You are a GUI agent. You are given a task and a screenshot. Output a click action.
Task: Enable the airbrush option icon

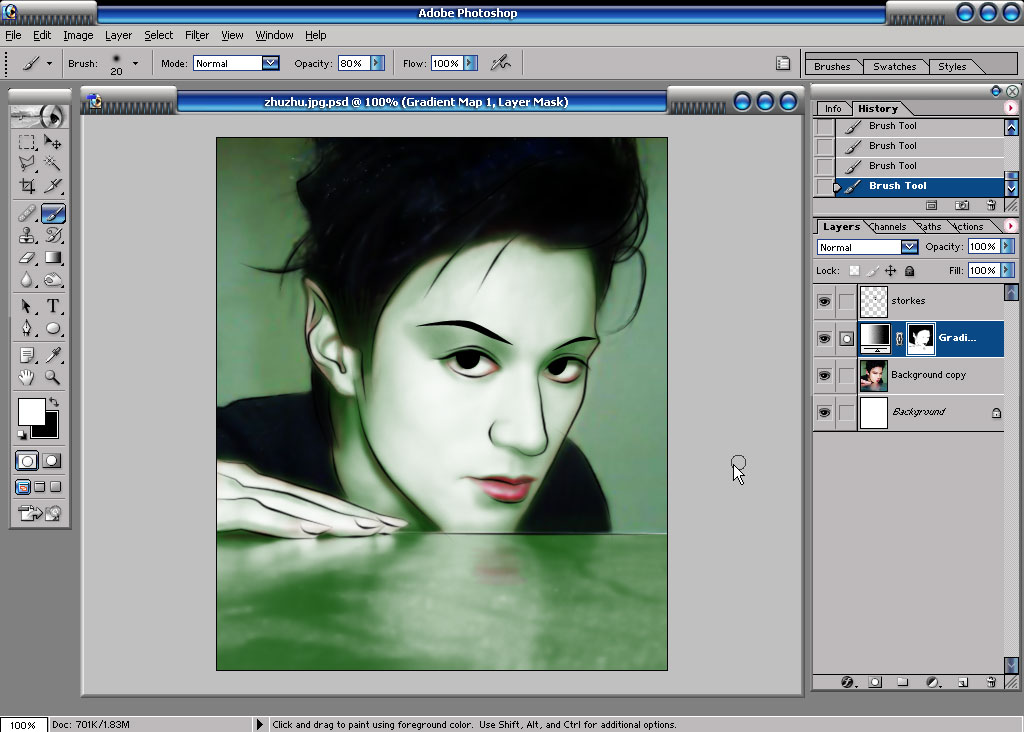(x=501, y=63)
